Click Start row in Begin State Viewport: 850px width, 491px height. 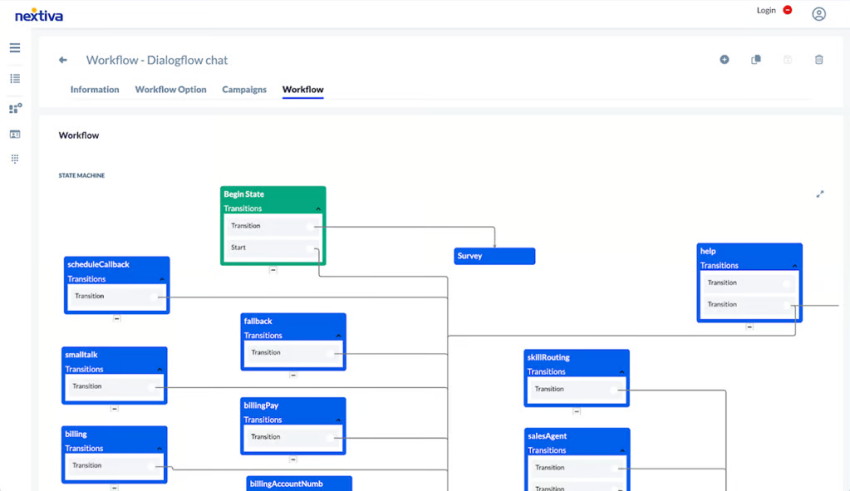[x=273, y=248]
